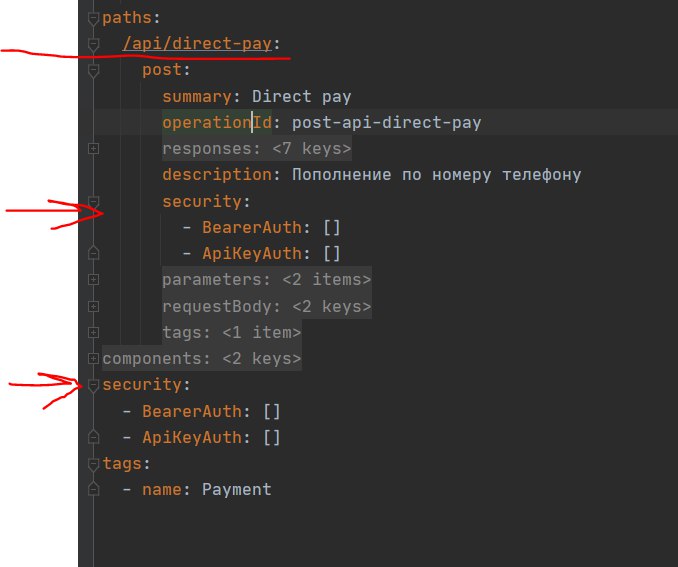Click the top-level tags key
678x567 pixels.
122,464
